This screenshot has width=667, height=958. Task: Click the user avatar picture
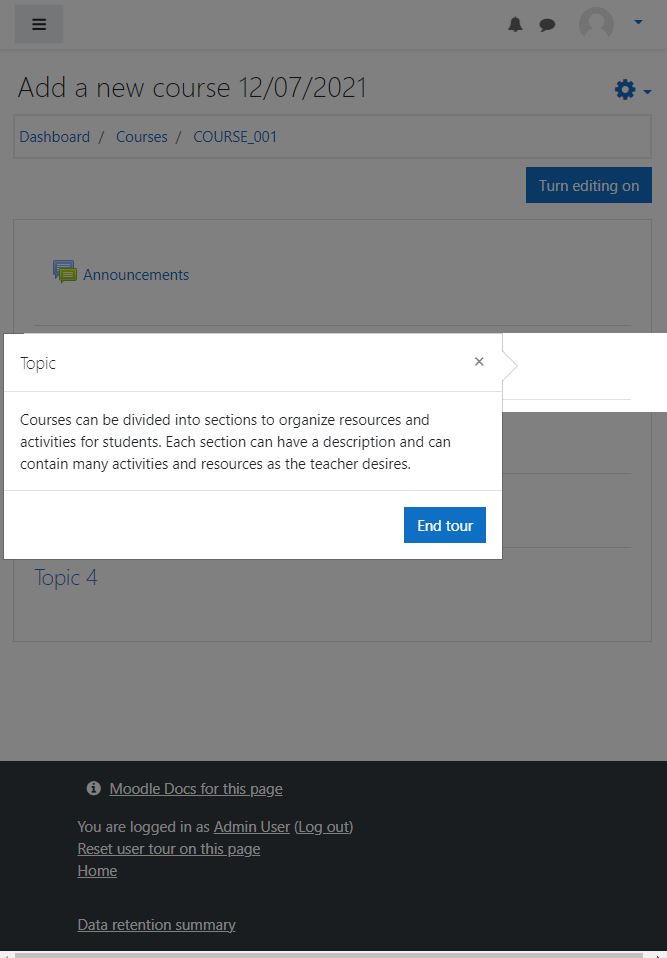[x=596, y=24]
